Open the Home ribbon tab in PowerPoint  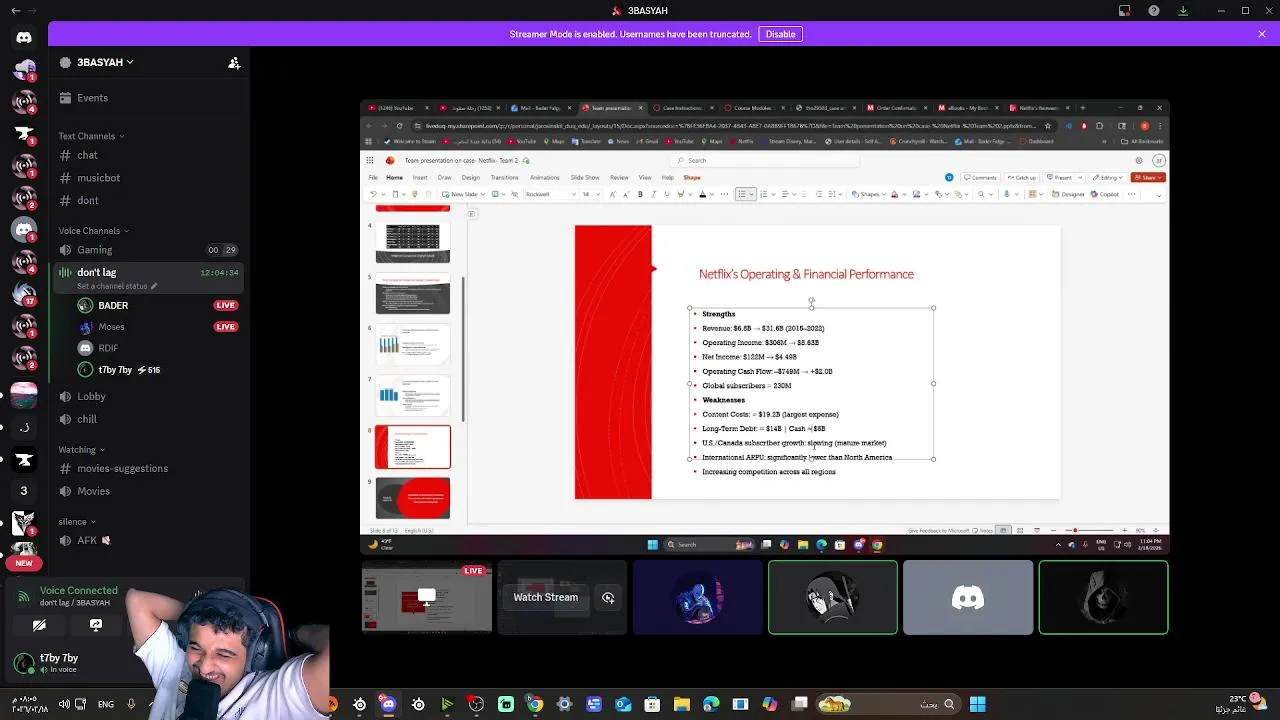pos(394,178)
